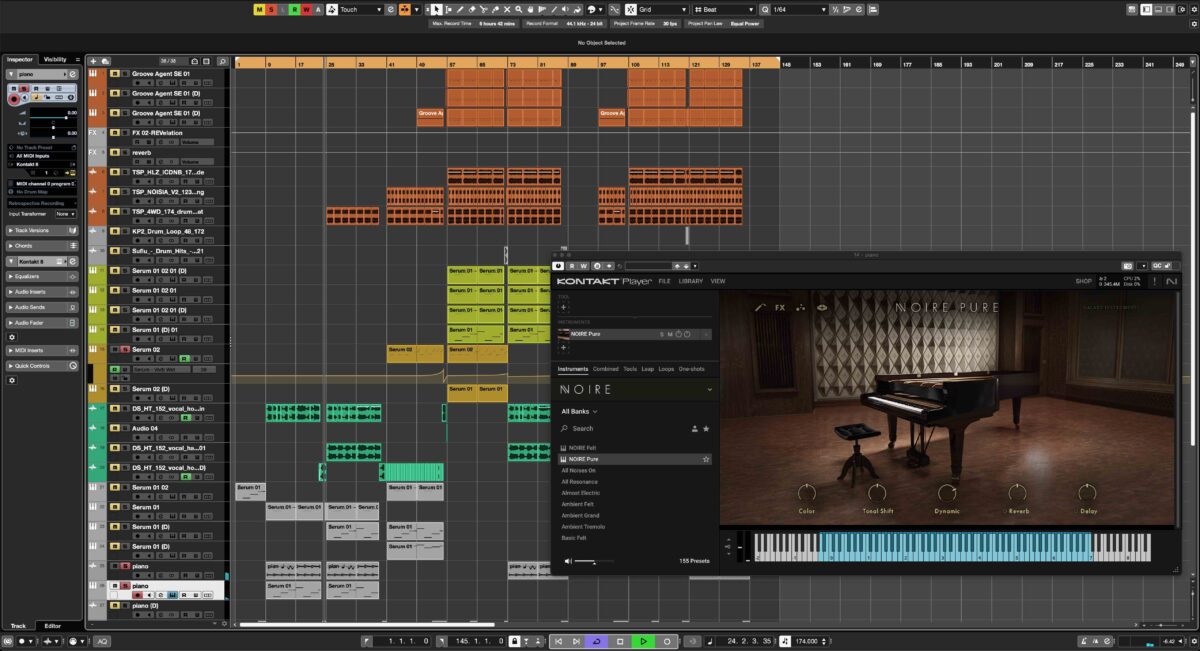Select the Erase tool in toolbar
Image resolution: width=1200 pixels, height=651 pixels.
click(472, 9)
